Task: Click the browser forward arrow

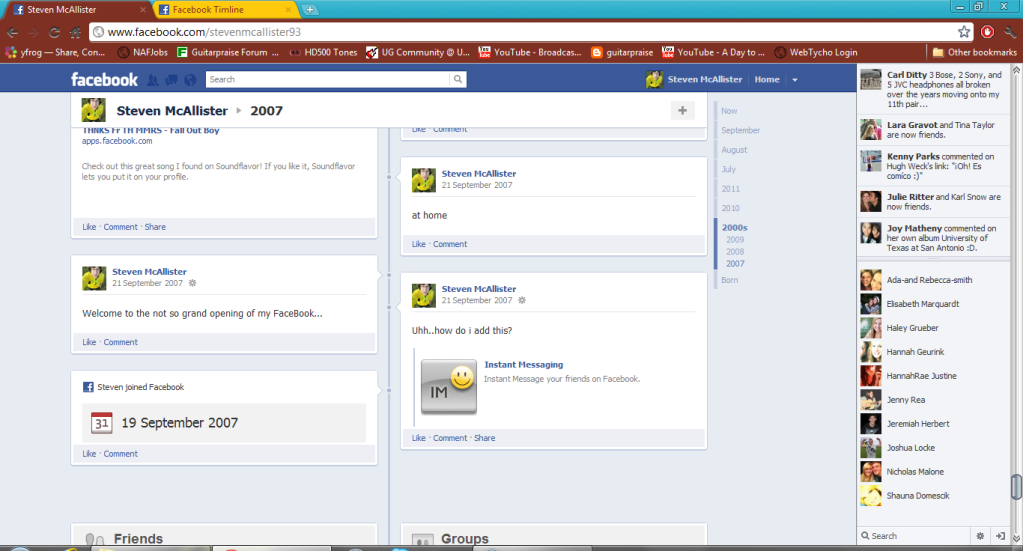Action: coord(33,32)
